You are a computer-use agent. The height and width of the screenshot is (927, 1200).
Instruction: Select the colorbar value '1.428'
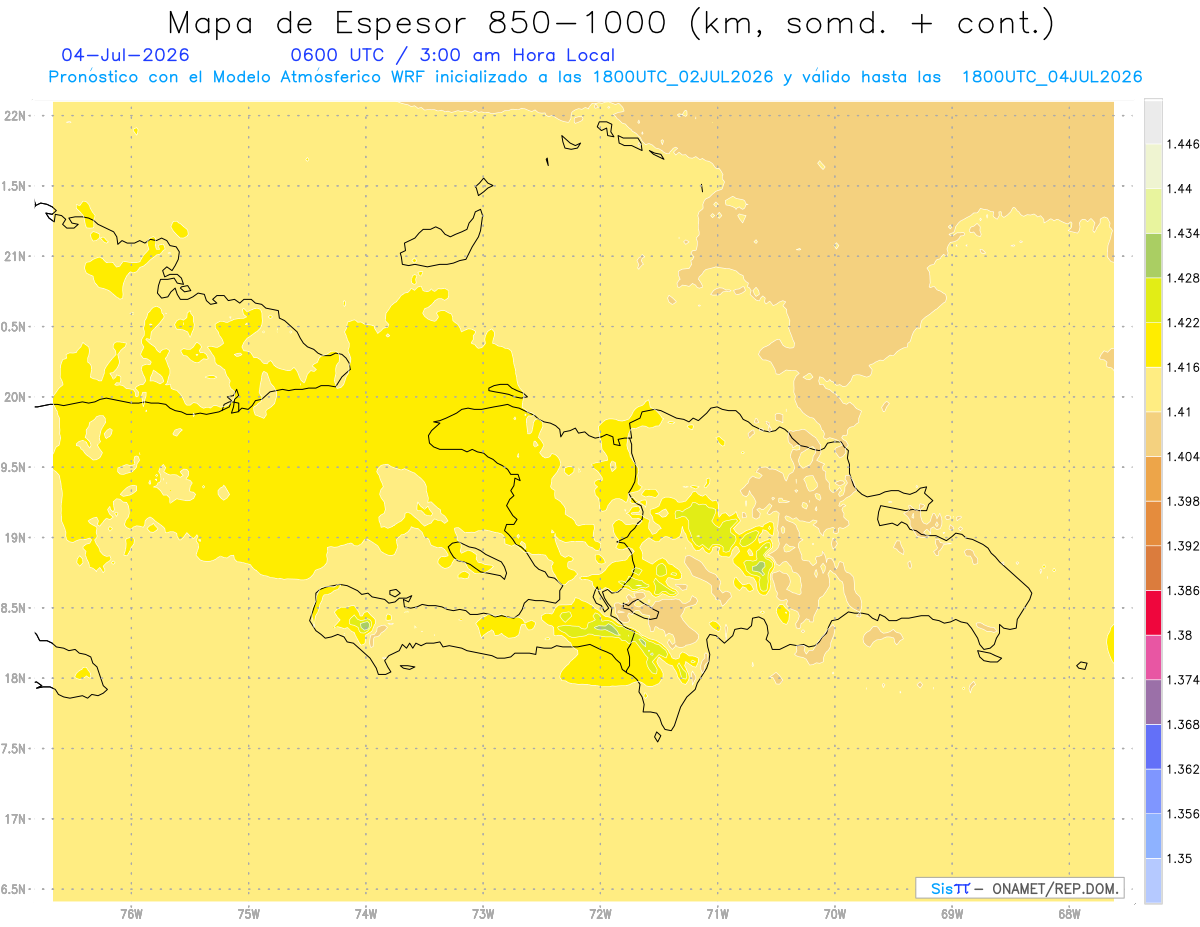coord(1182,278)
